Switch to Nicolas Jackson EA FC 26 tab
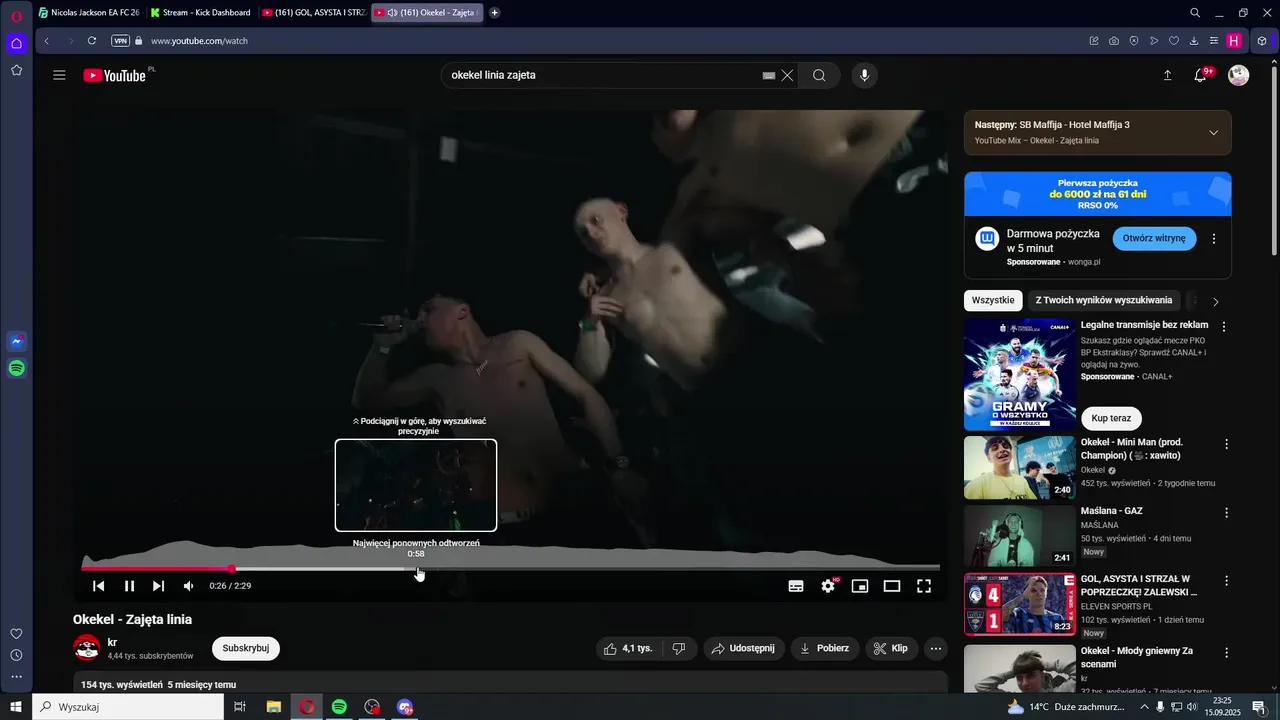The height and width of the screenshot is (720, 1280). 88,13
